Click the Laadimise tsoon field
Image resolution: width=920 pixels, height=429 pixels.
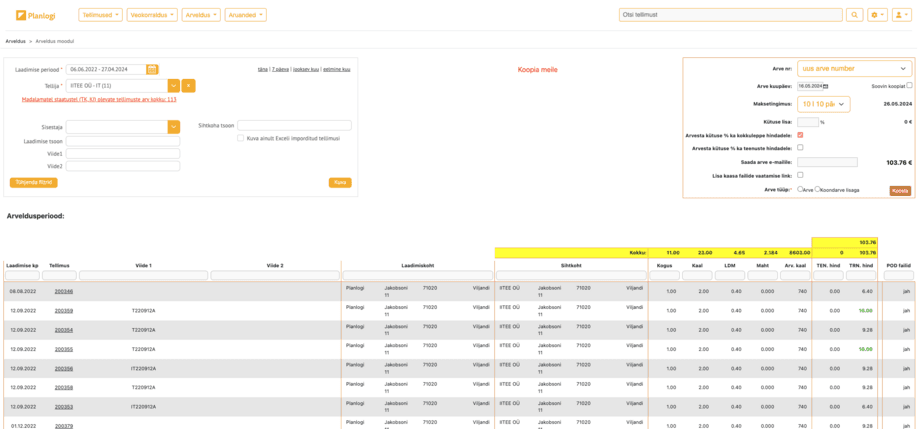pos(123,141)
